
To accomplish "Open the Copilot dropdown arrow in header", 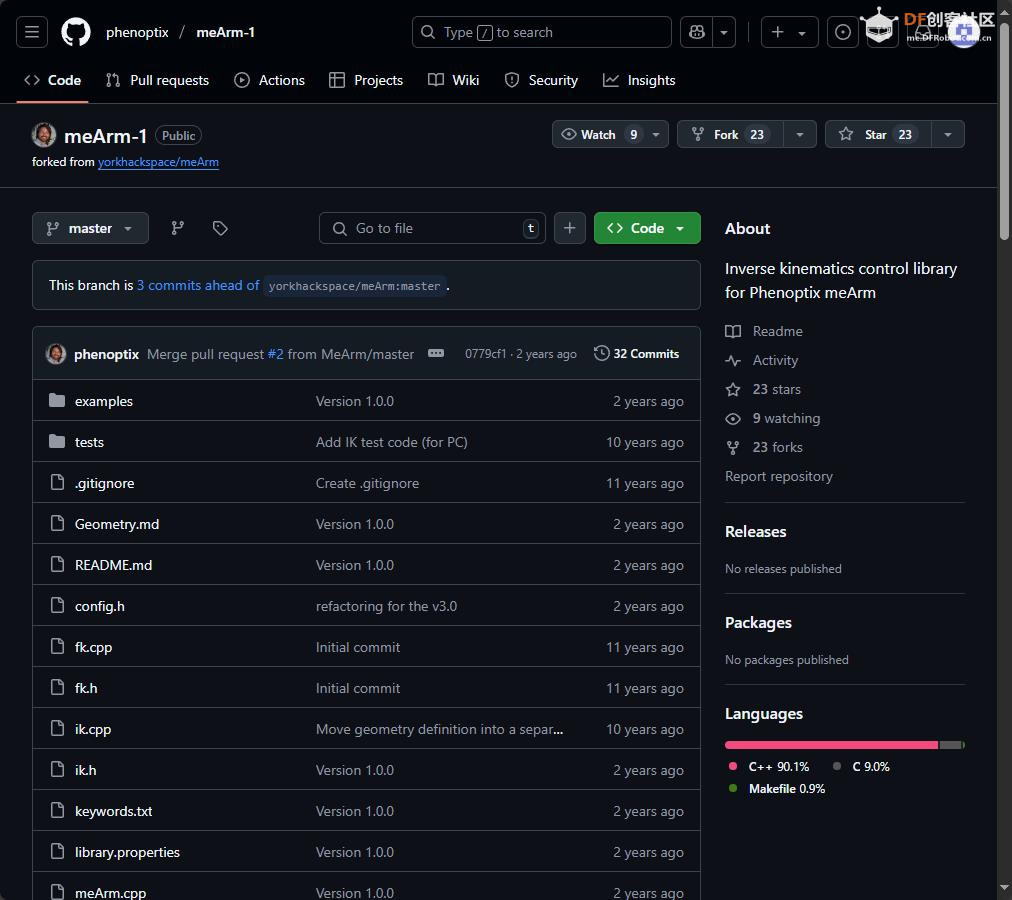I will click(724, 32).
